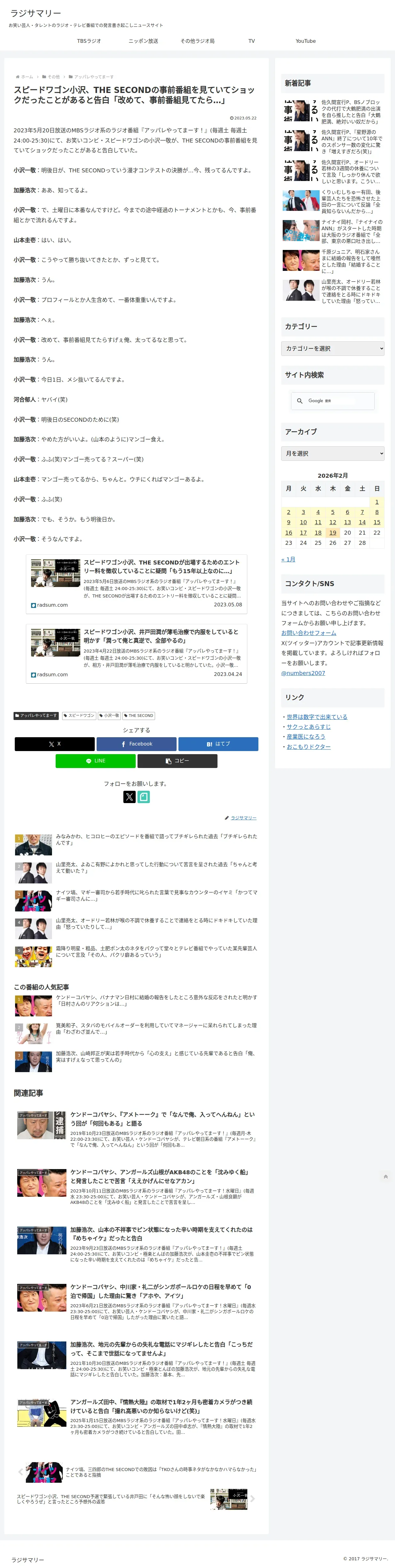Viewport: 395px width, 1568px height.
Task: Open sidebar post ナイナイ岡村 thumbnail
Action: coord(301,230)
